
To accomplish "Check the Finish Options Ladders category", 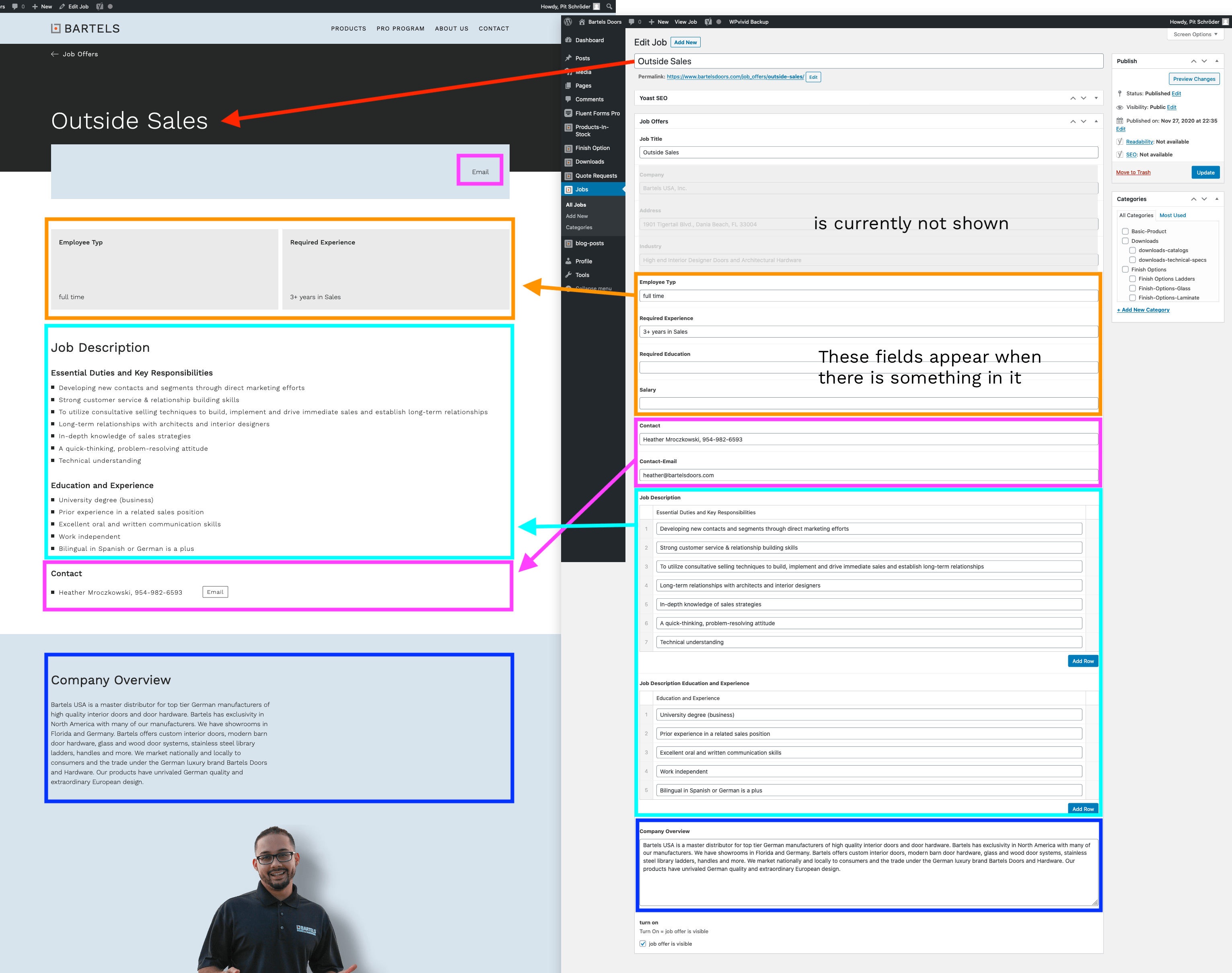I will tap(1132, 279).
